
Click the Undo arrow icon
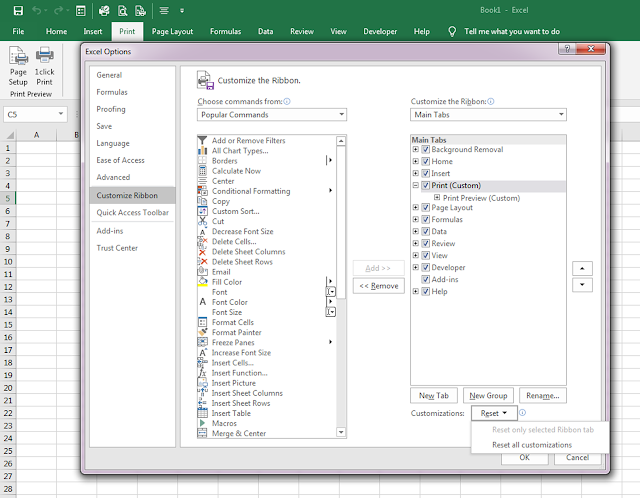(x=36, y=11)
